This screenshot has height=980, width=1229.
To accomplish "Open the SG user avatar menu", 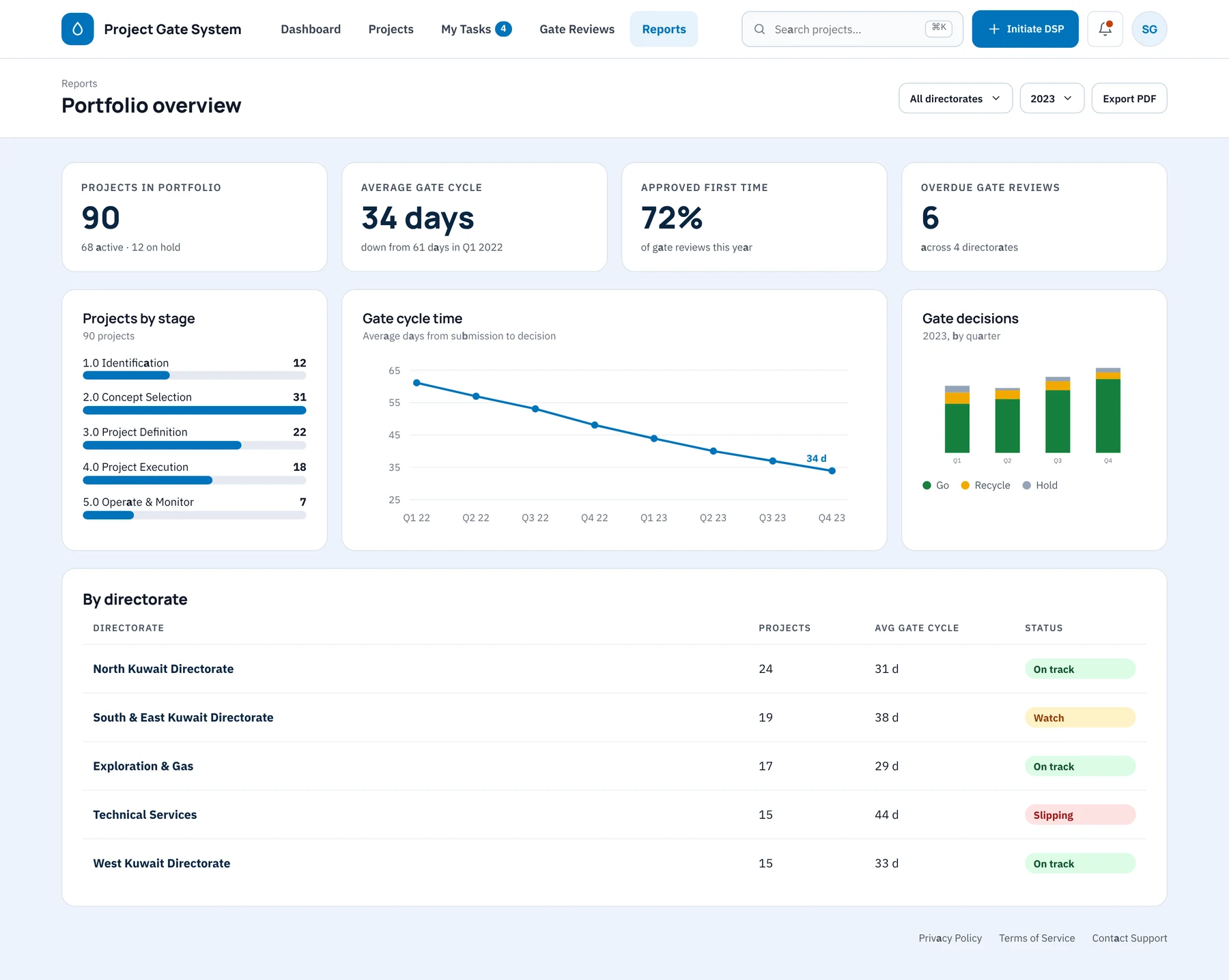I will pyautogui.click(x=1149, y=29).
